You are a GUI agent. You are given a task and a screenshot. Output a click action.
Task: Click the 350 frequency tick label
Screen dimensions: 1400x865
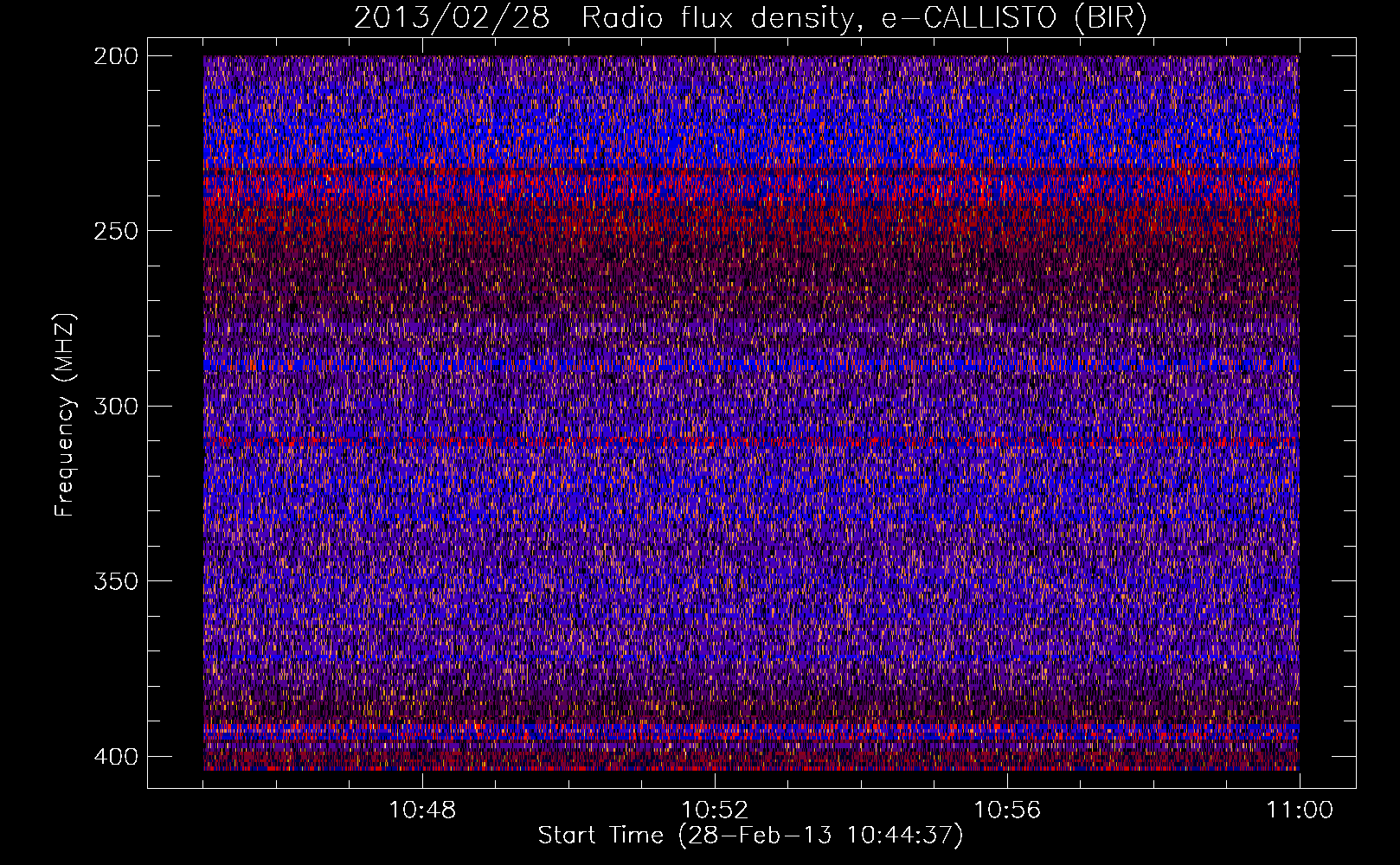click(115, 581)
